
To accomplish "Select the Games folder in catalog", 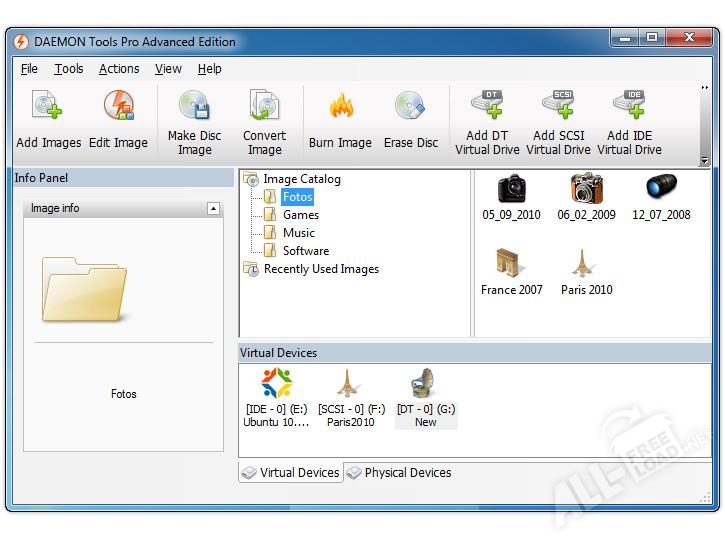I will tap(300, 215).
